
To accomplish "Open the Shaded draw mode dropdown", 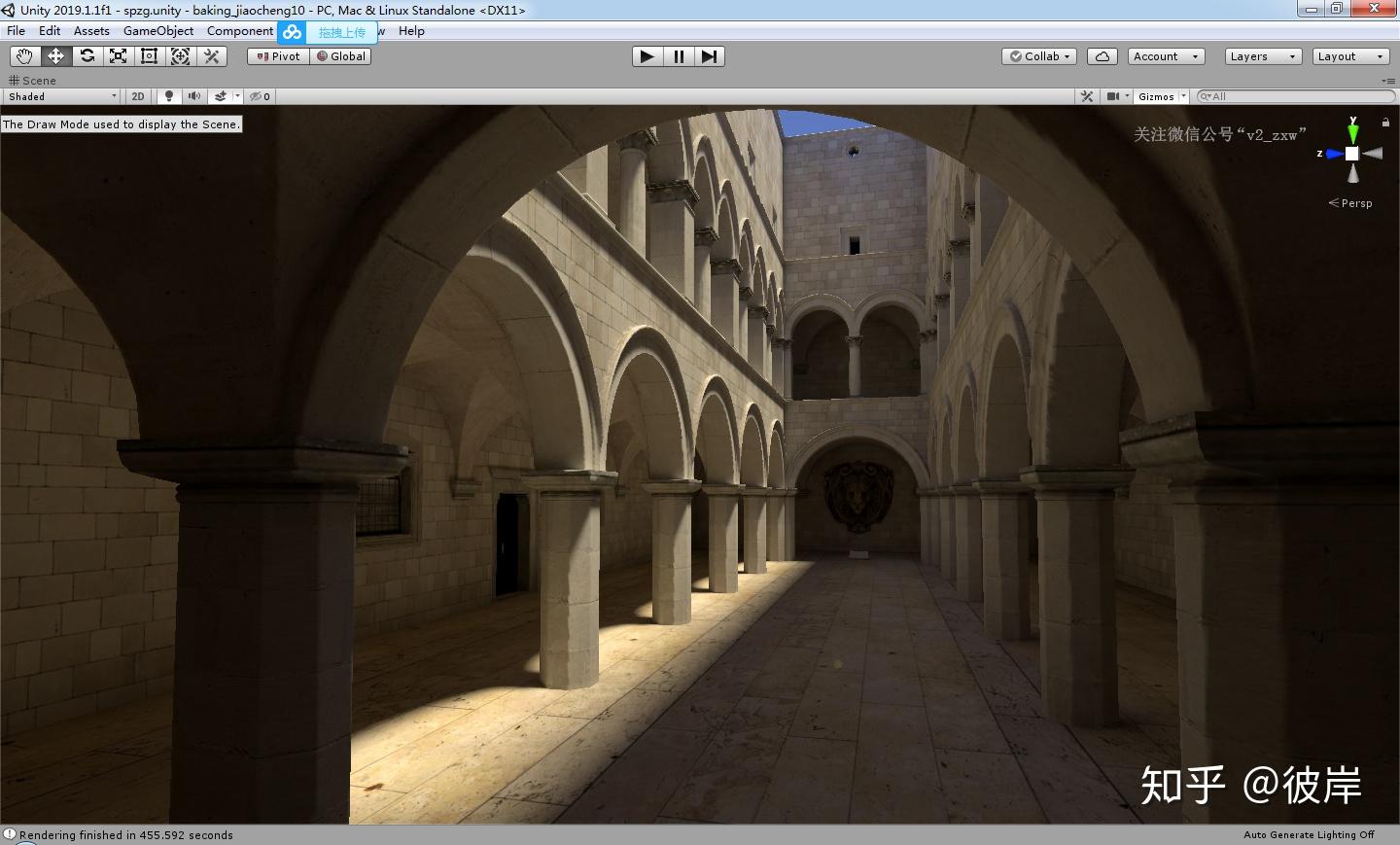I will (62, 96).
